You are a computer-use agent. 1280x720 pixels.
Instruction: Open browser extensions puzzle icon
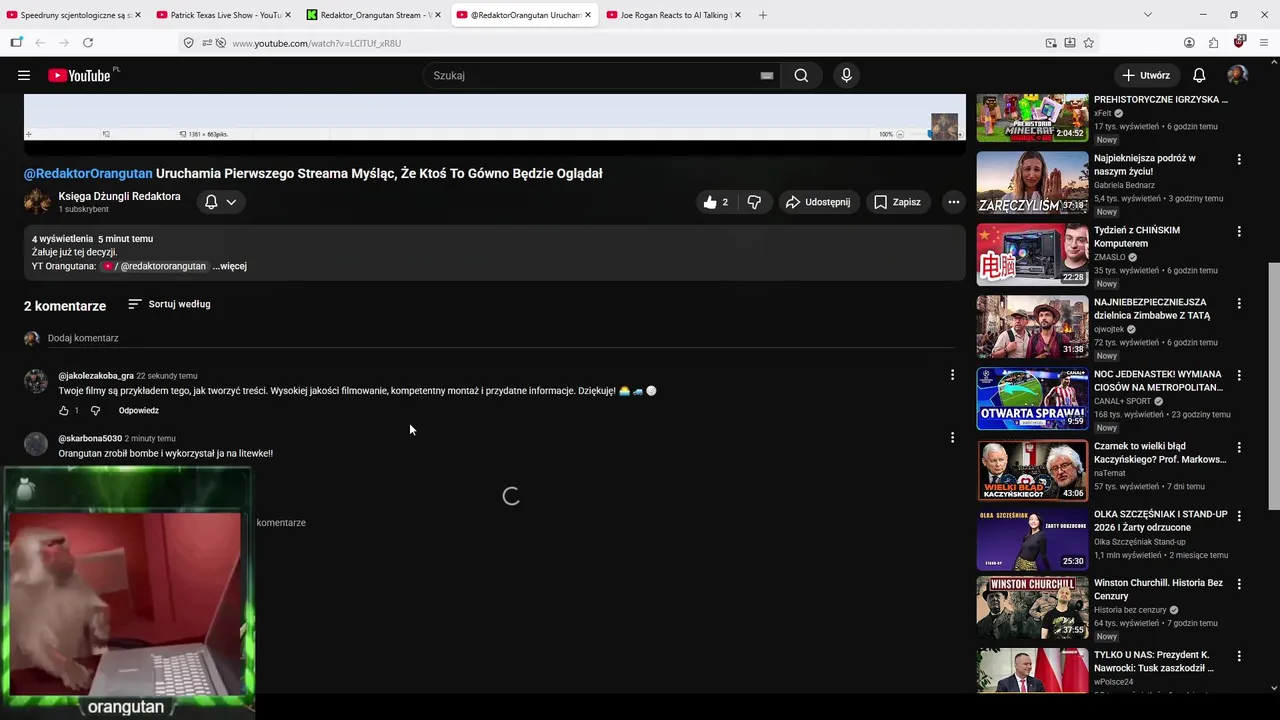click(1213, 43)
